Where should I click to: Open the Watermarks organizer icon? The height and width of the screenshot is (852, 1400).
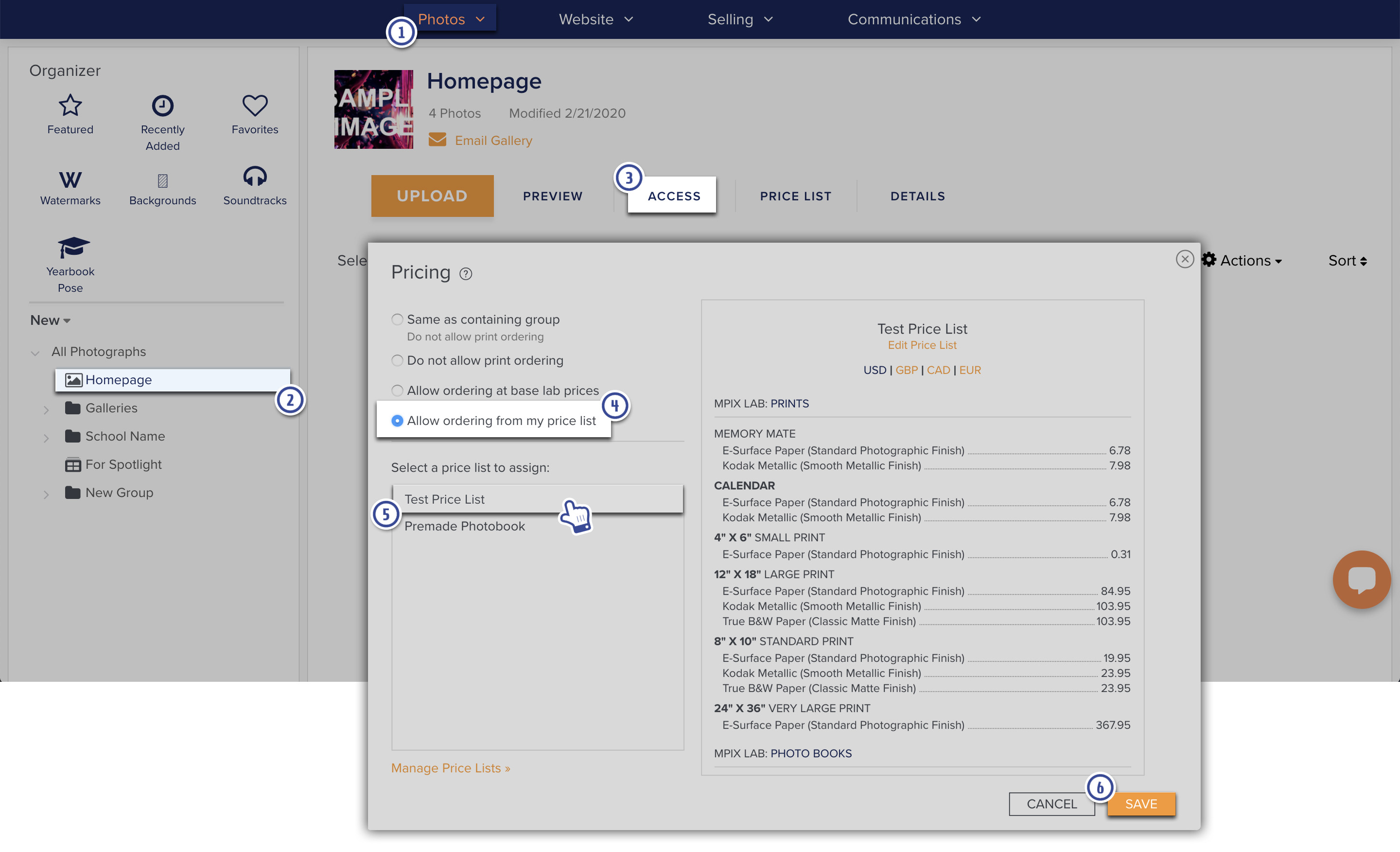70,180
